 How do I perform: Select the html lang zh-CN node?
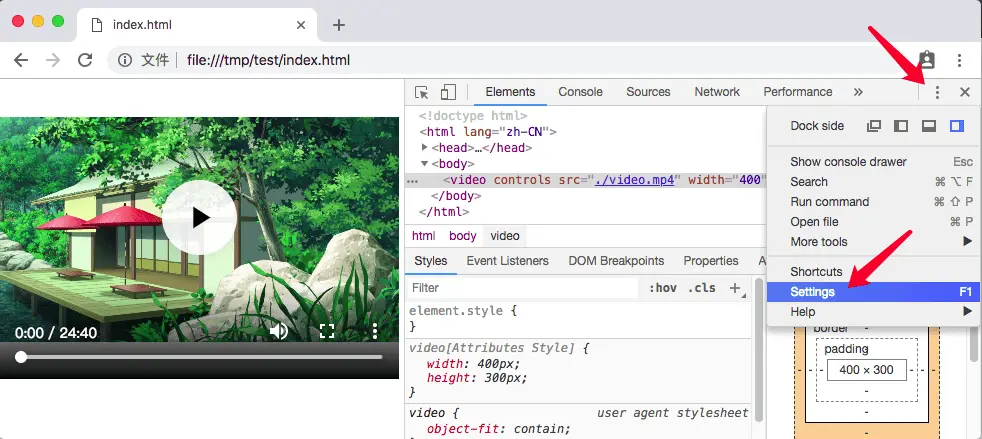[488, 132]
